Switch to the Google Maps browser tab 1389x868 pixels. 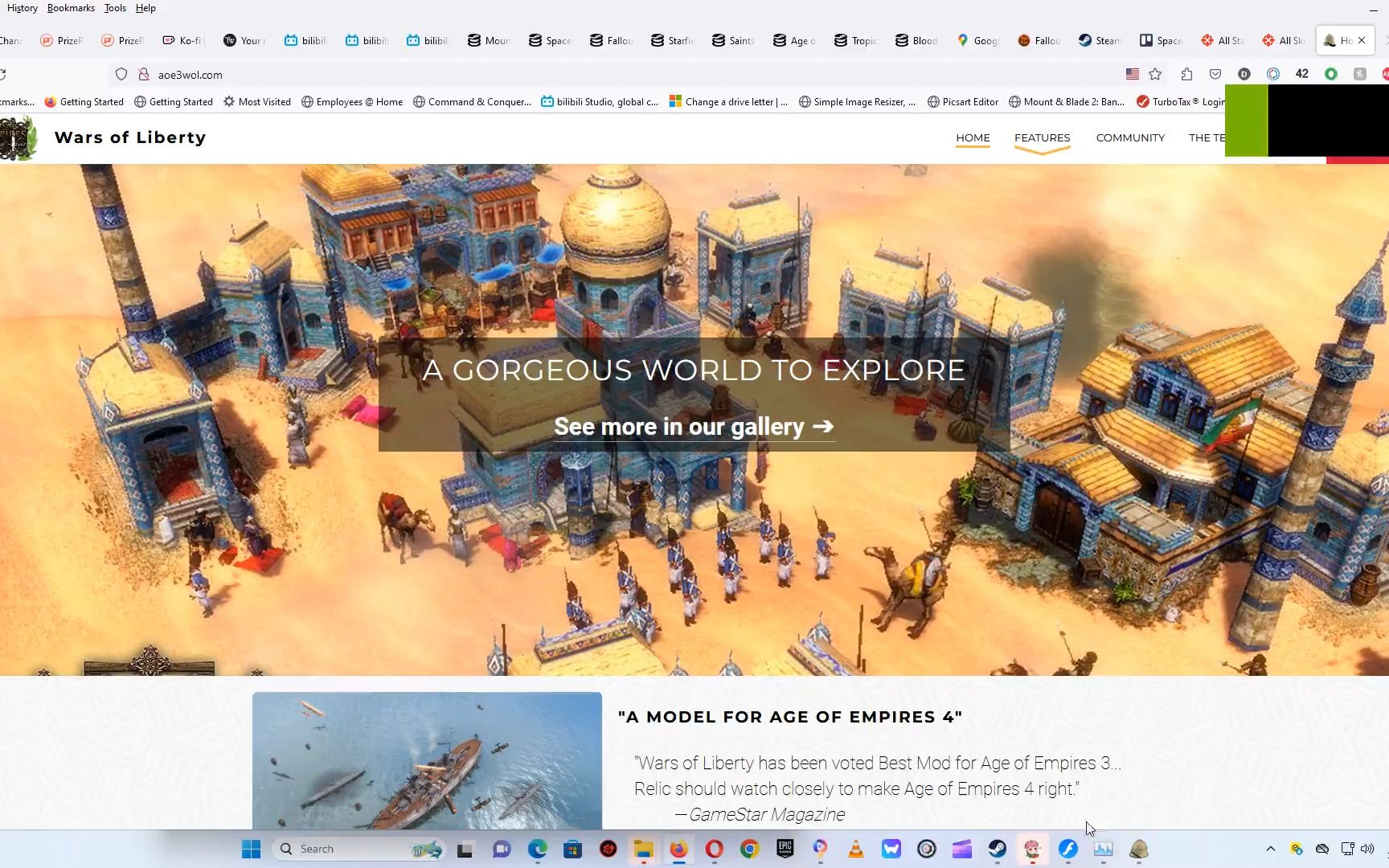point(978,40)
